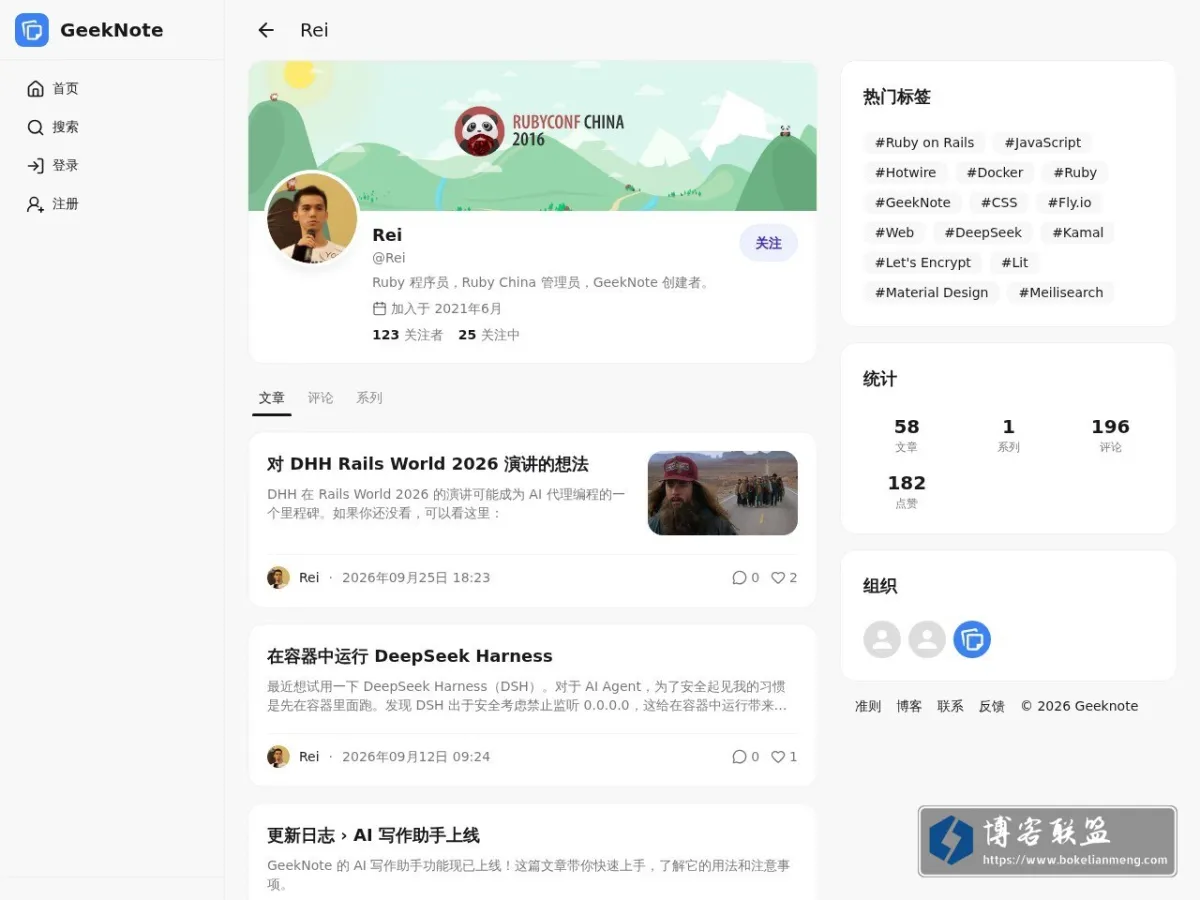This screenshot has height=900, width=1200.
Task: Select the #Lit tag
Action: tap(1015, 262)
